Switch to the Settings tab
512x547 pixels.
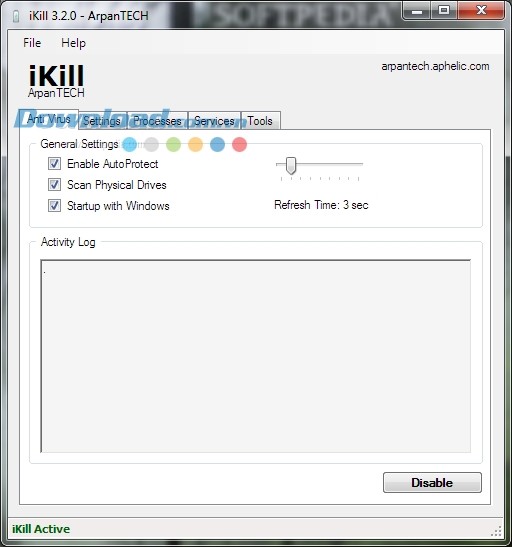pos(102,121)
